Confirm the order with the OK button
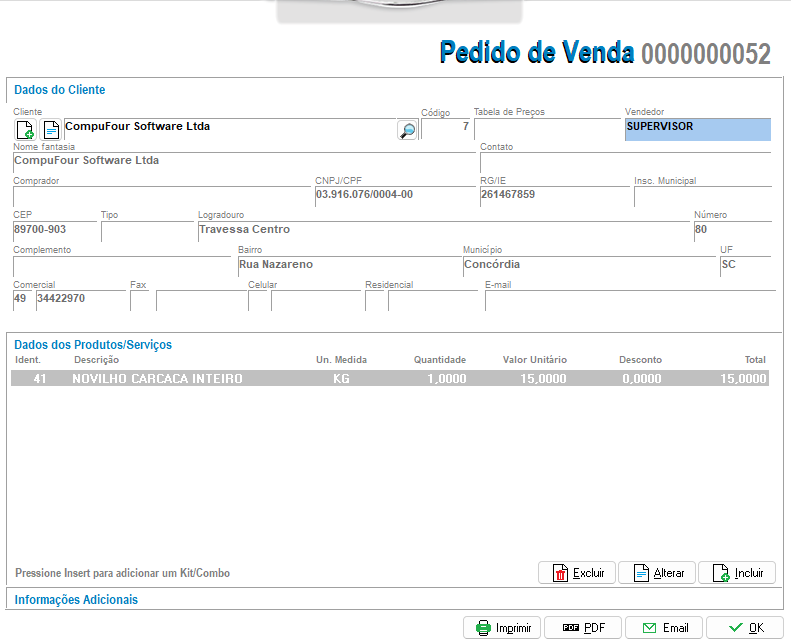The image size is (791, 642). coord(745,627)
